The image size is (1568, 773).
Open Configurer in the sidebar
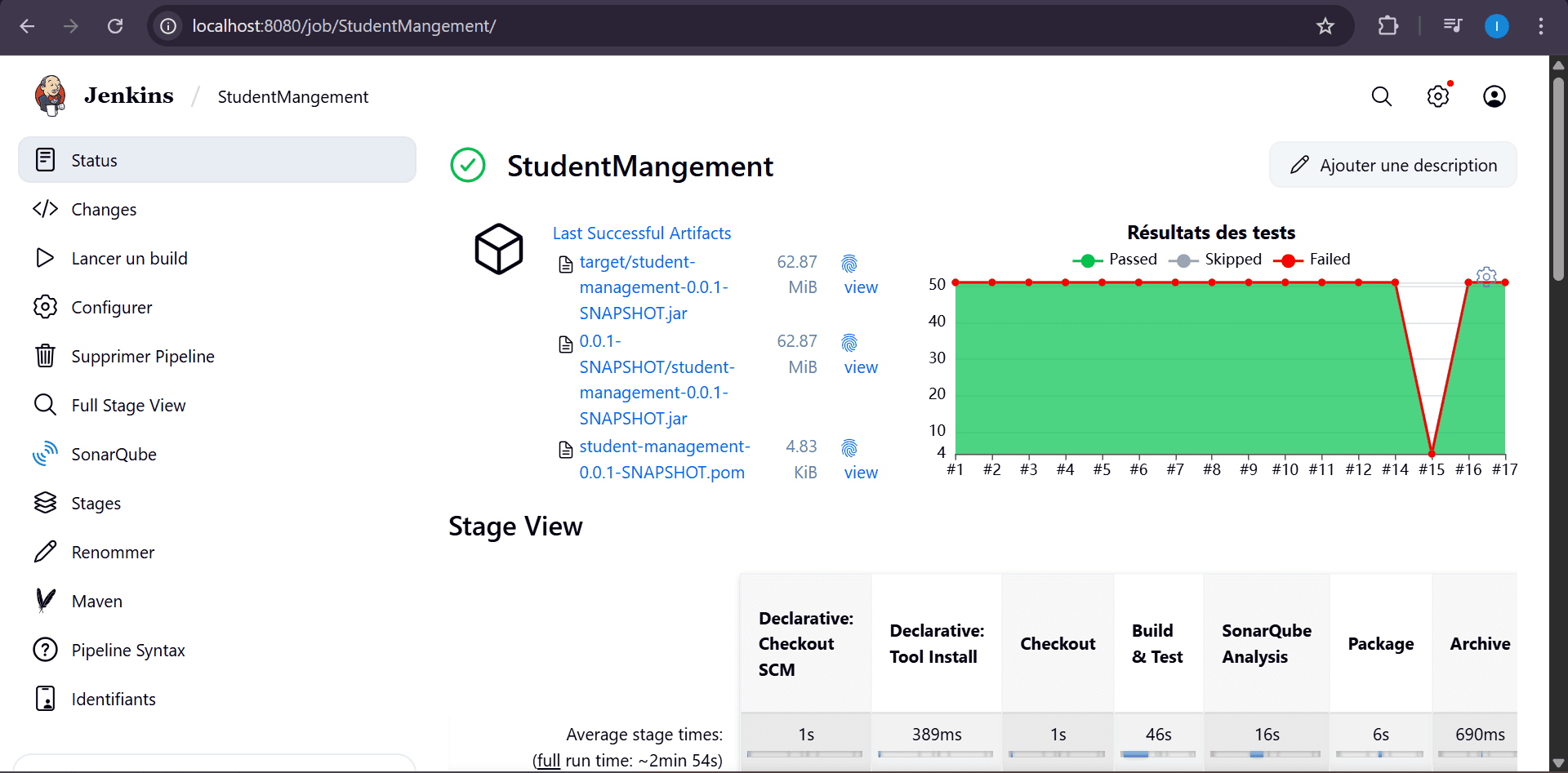[217, 307]
